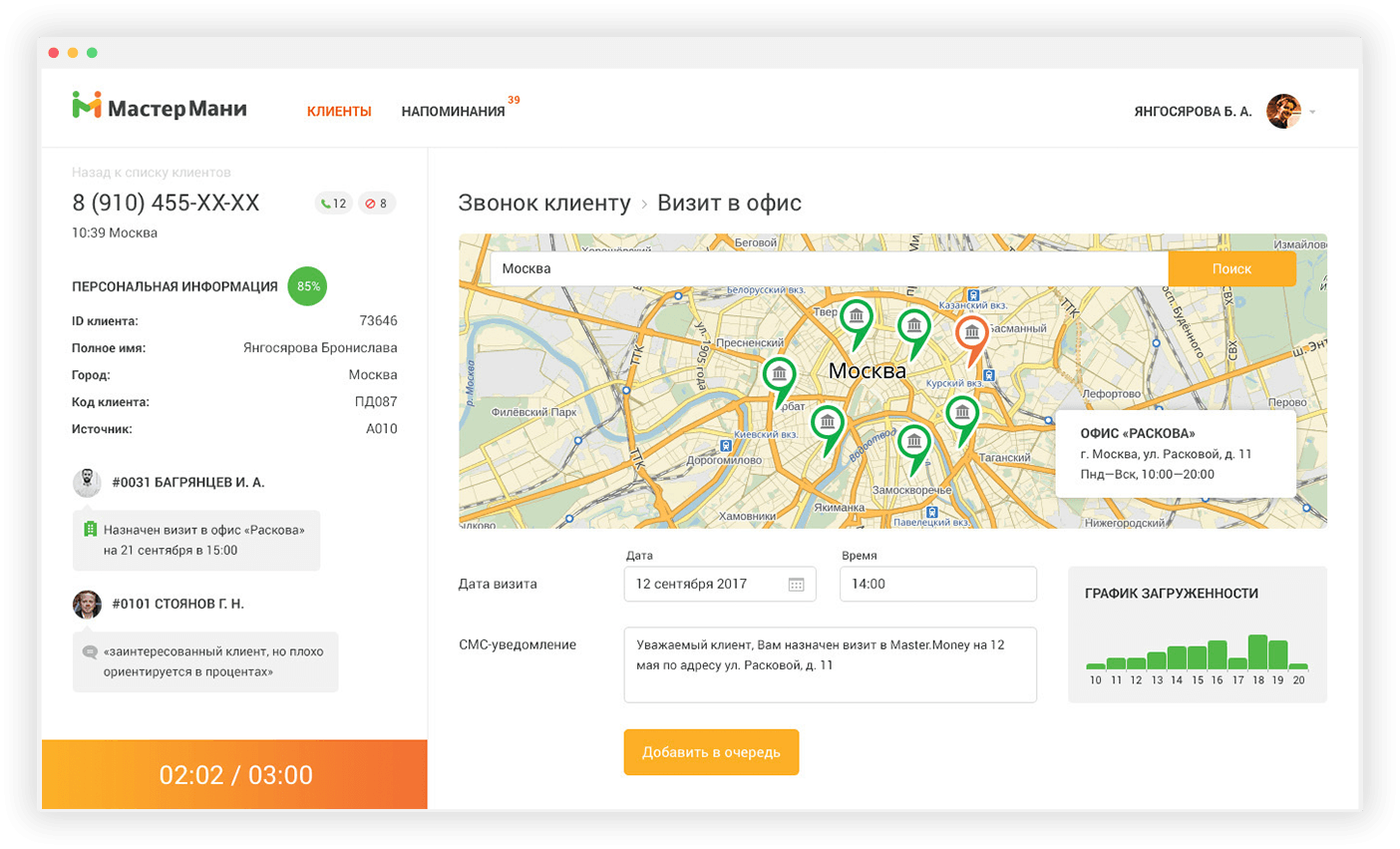The width and height of the screenshot is (1400, 849).
Task: Click the СМС-уведомление message text area
Action: (830, 664)
